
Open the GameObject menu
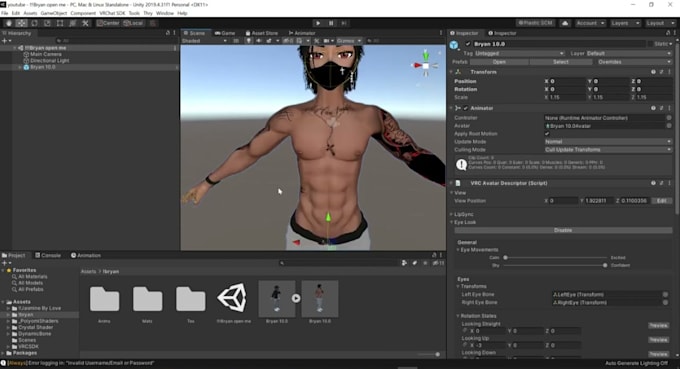tap(54, 13)
